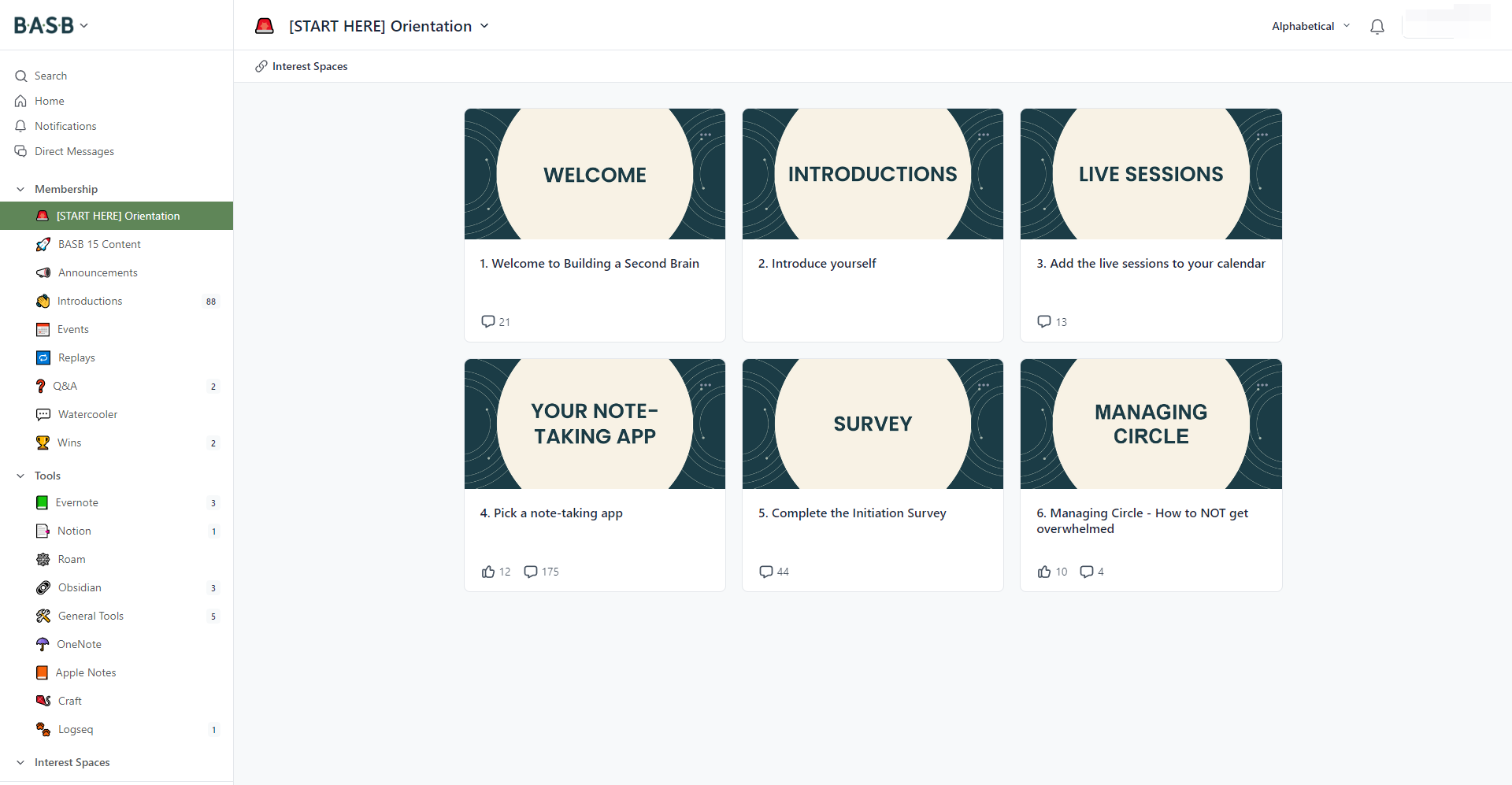
Task: Open the Obsidian tools space
Action: tap(80, 587)
